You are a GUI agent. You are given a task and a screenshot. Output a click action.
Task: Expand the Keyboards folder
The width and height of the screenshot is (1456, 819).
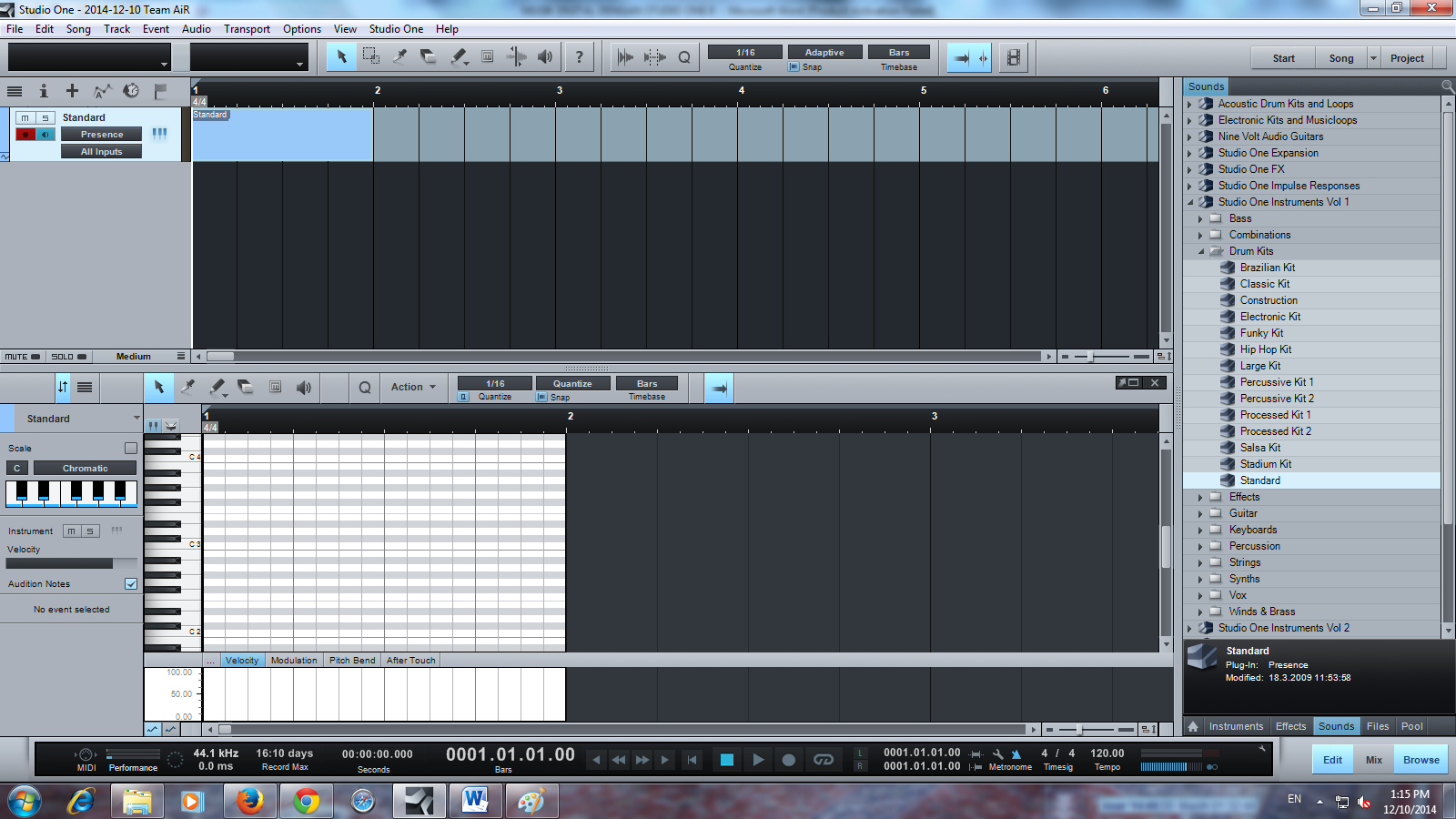(1201, 530)
